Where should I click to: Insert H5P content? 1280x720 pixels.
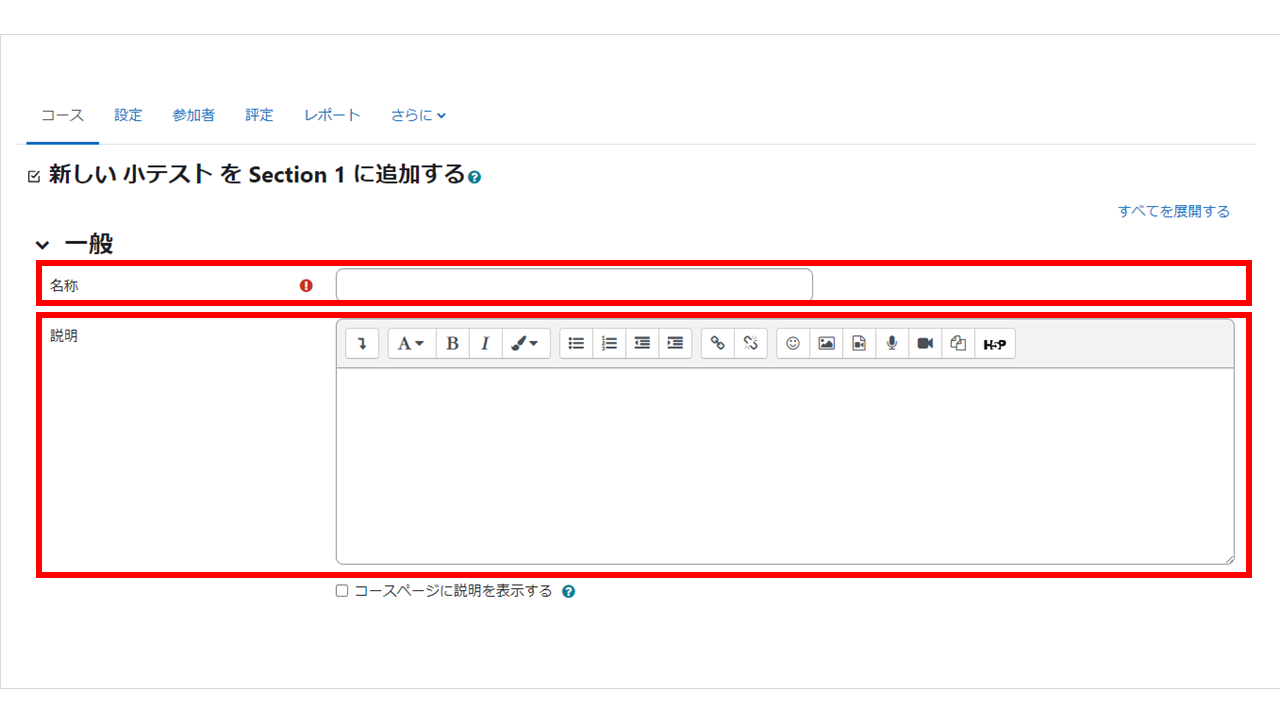pyautogui.click(x=995, y=343)
